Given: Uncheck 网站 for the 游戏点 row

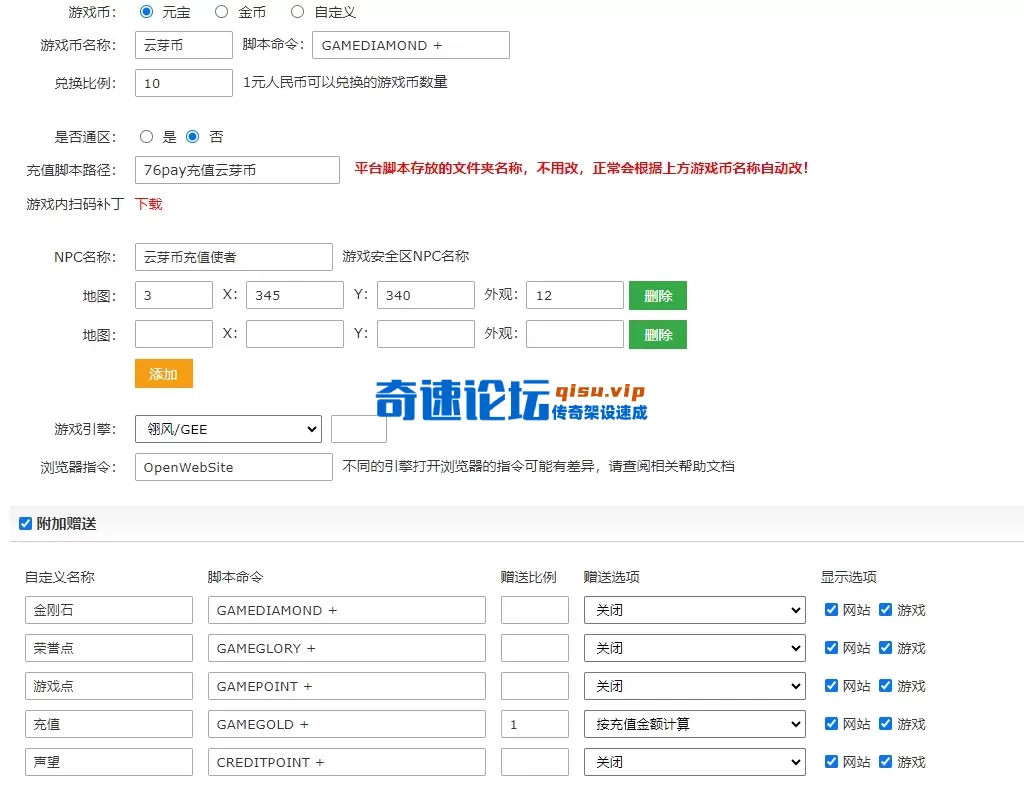Looking at the screenshot, I should pyautogui.click(x=831, y=686).
